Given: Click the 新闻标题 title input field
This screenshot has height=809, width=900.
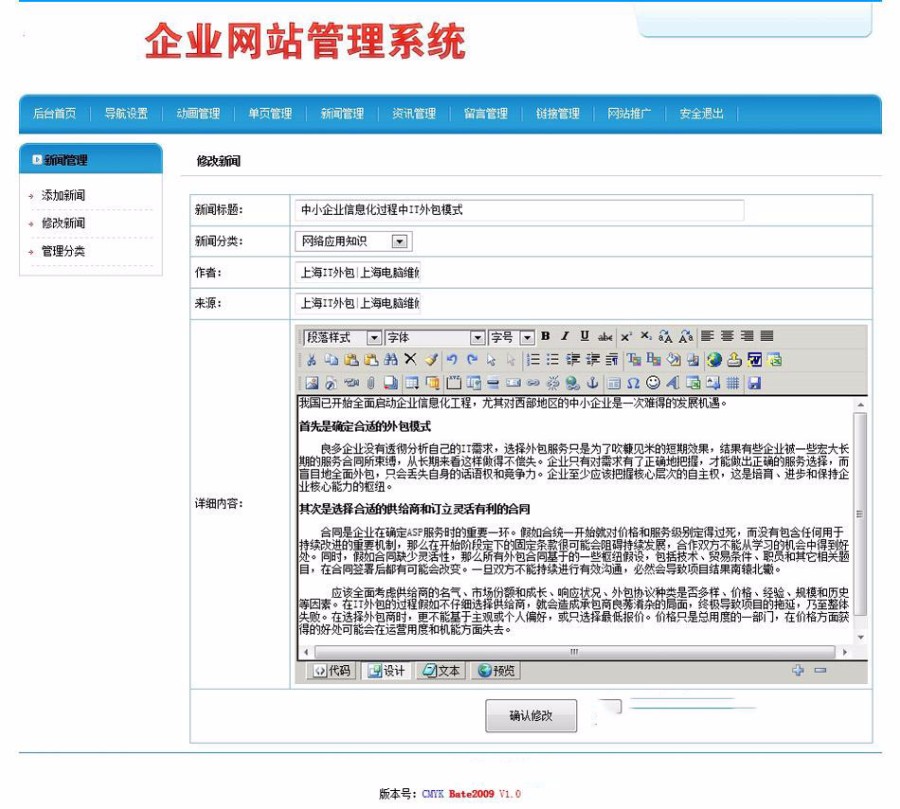Looking at the screenshot, I should point(519,210).
